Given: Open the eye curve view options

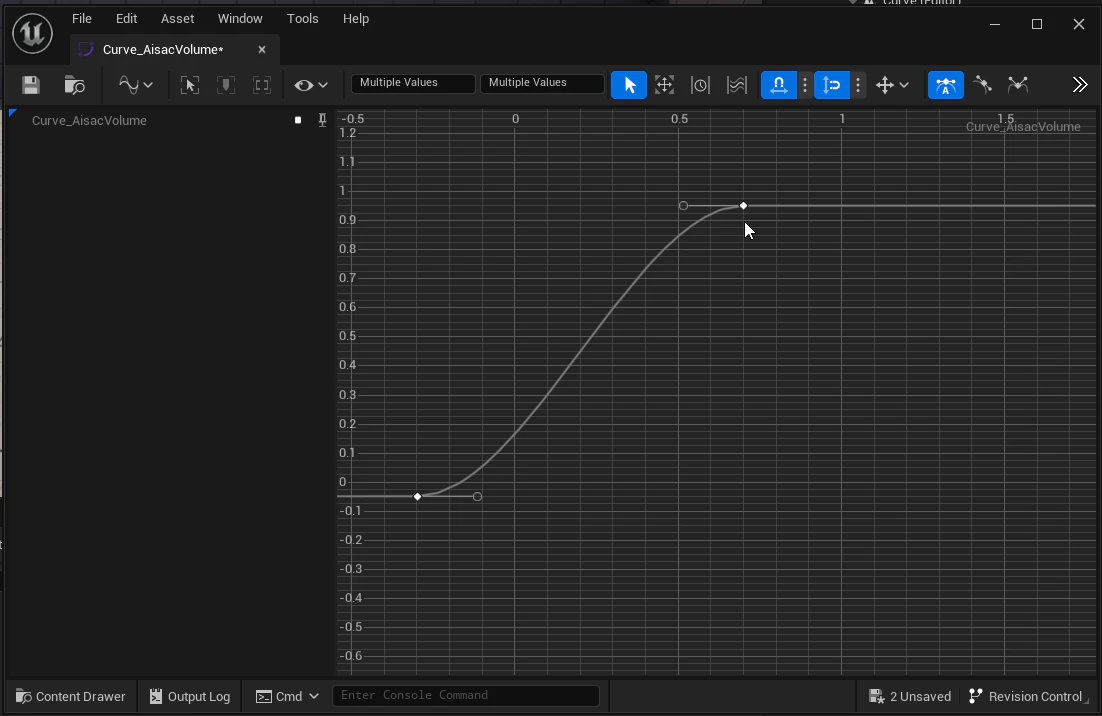Looking at the screenshot, I should coord(311,85).
